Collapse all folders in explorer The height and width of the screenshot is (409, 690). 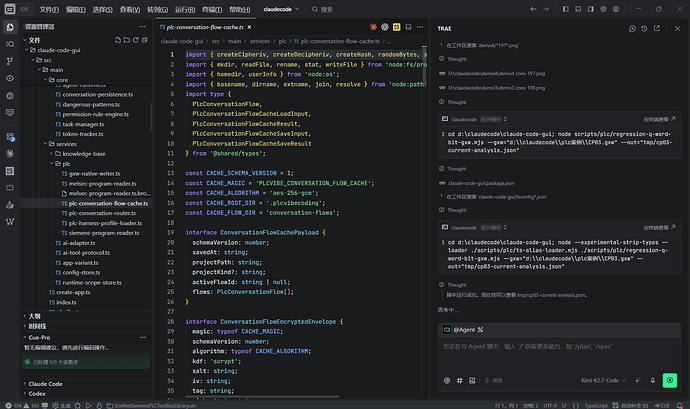point(145,40)
